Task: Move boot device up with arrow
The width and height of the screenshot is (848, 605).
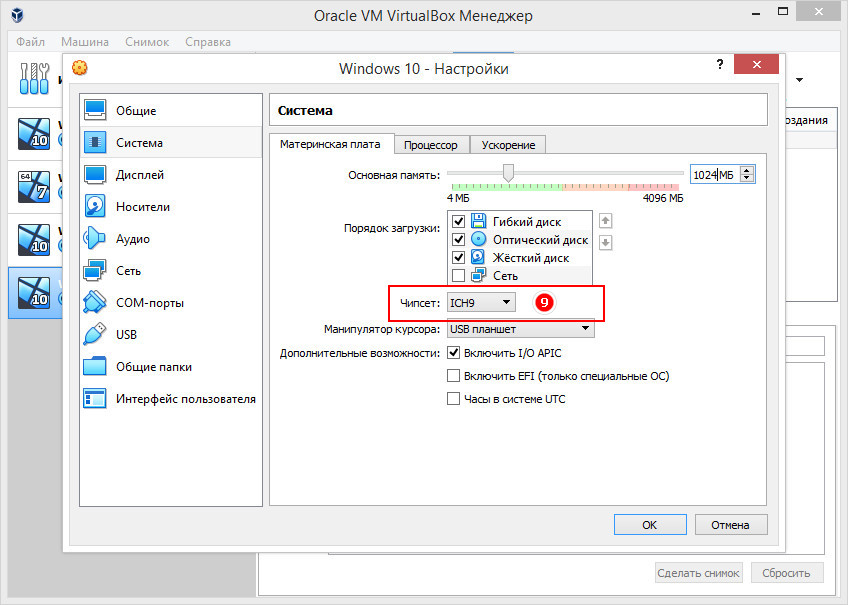Action: click(x=605, y=221)
